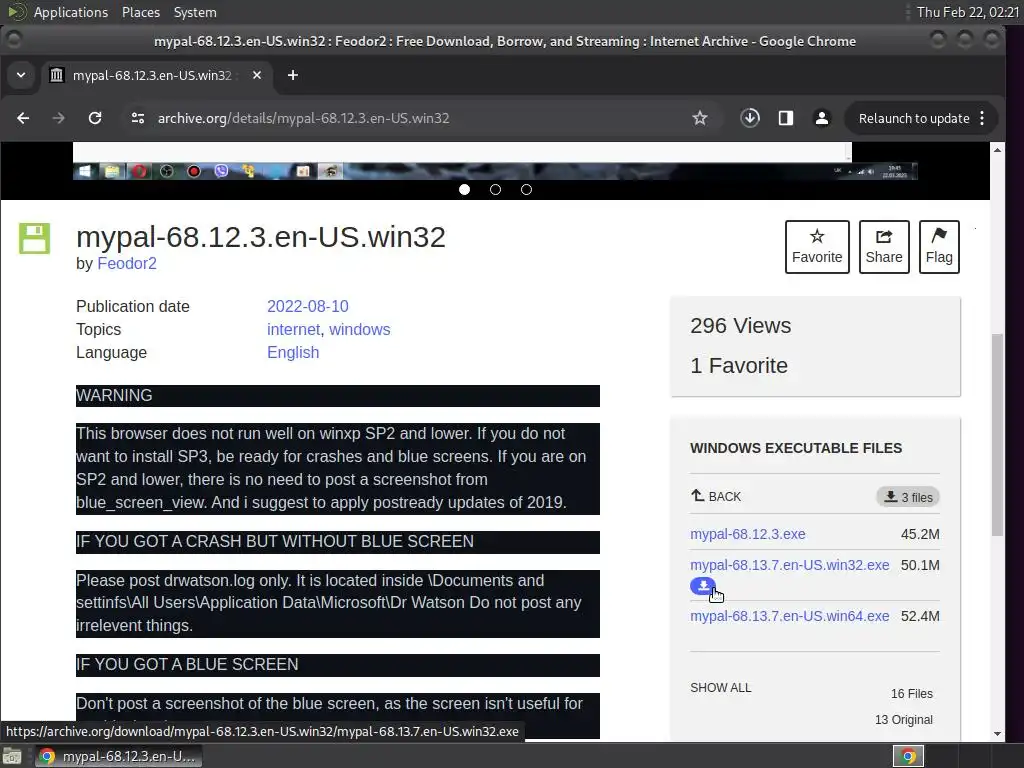The height and width of the screenshot is (768, 1024).
Task: Share this archive item
Action: pos(884,247)
